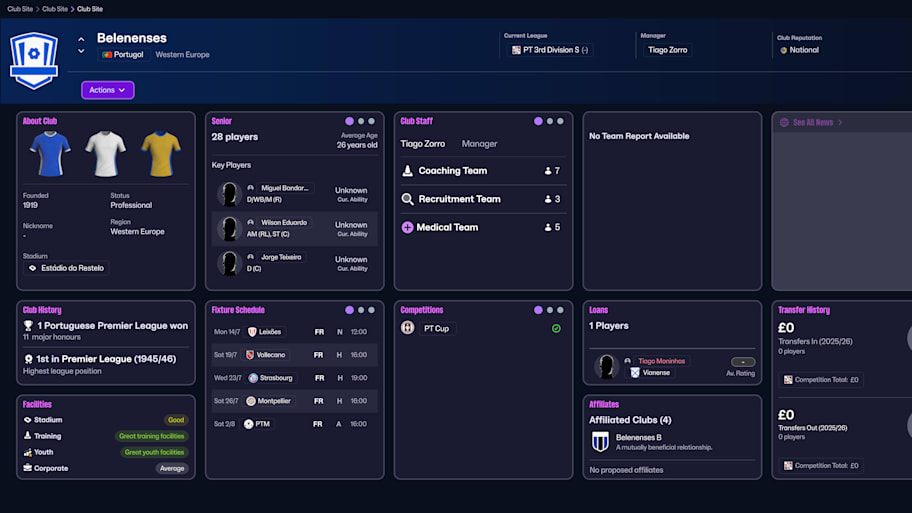Click green check icon next to PT Cup
The width and height of the screenshot is (912, 513).
pyautogui.click(x=556, y=329)
